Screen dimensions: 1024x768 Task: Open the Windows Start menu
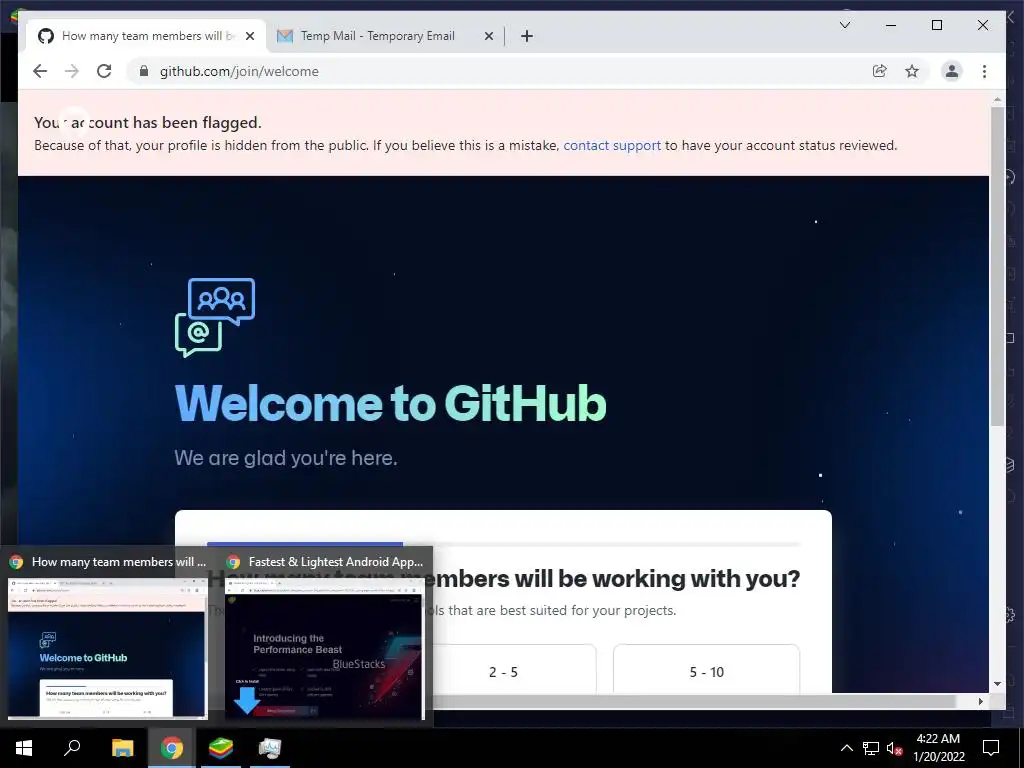pyautogui.click(x=24, y=748)
